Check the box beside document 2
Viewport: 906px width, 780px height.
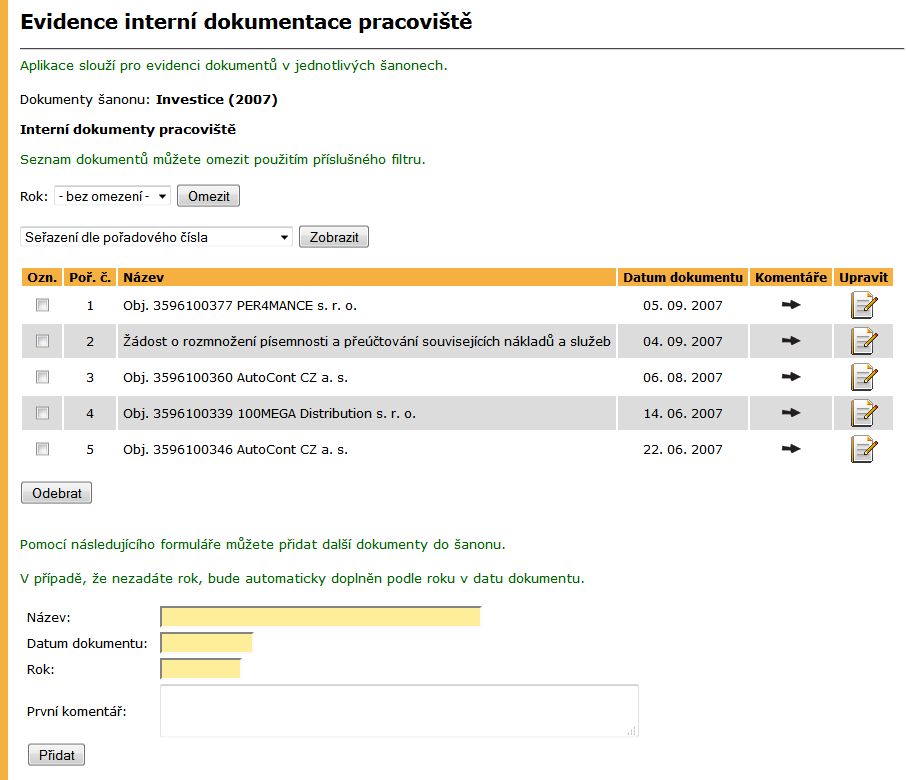(x=42, y=341)
